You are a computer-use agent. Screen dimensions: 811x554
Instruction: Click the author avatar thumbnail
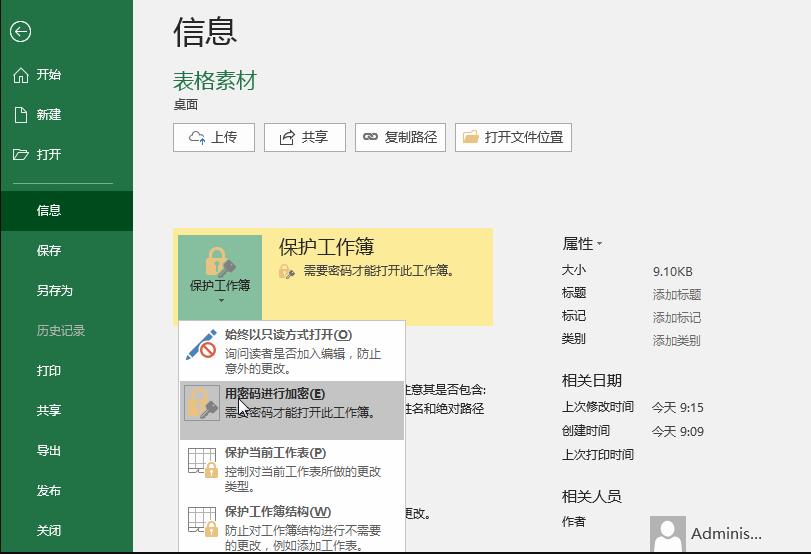tap(667, 533)
